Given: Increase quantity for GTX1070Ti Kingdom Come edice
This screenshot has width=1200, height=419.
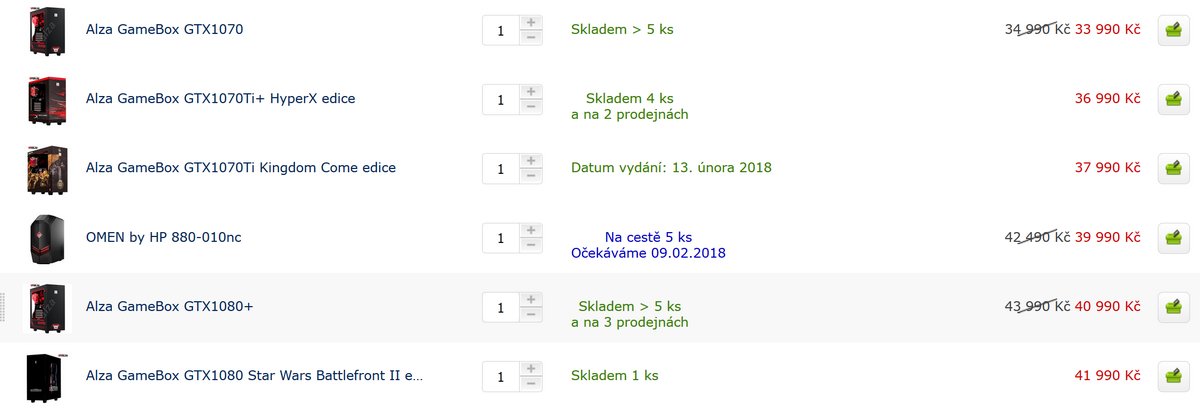Looking at the screenshot, I should [x=531, y=160].
